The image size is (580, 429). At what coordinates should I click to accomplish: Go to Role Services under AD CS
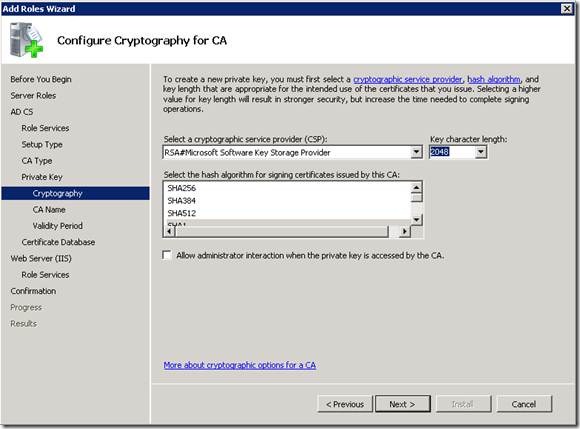pyautogui.click(x=45, y=128)
